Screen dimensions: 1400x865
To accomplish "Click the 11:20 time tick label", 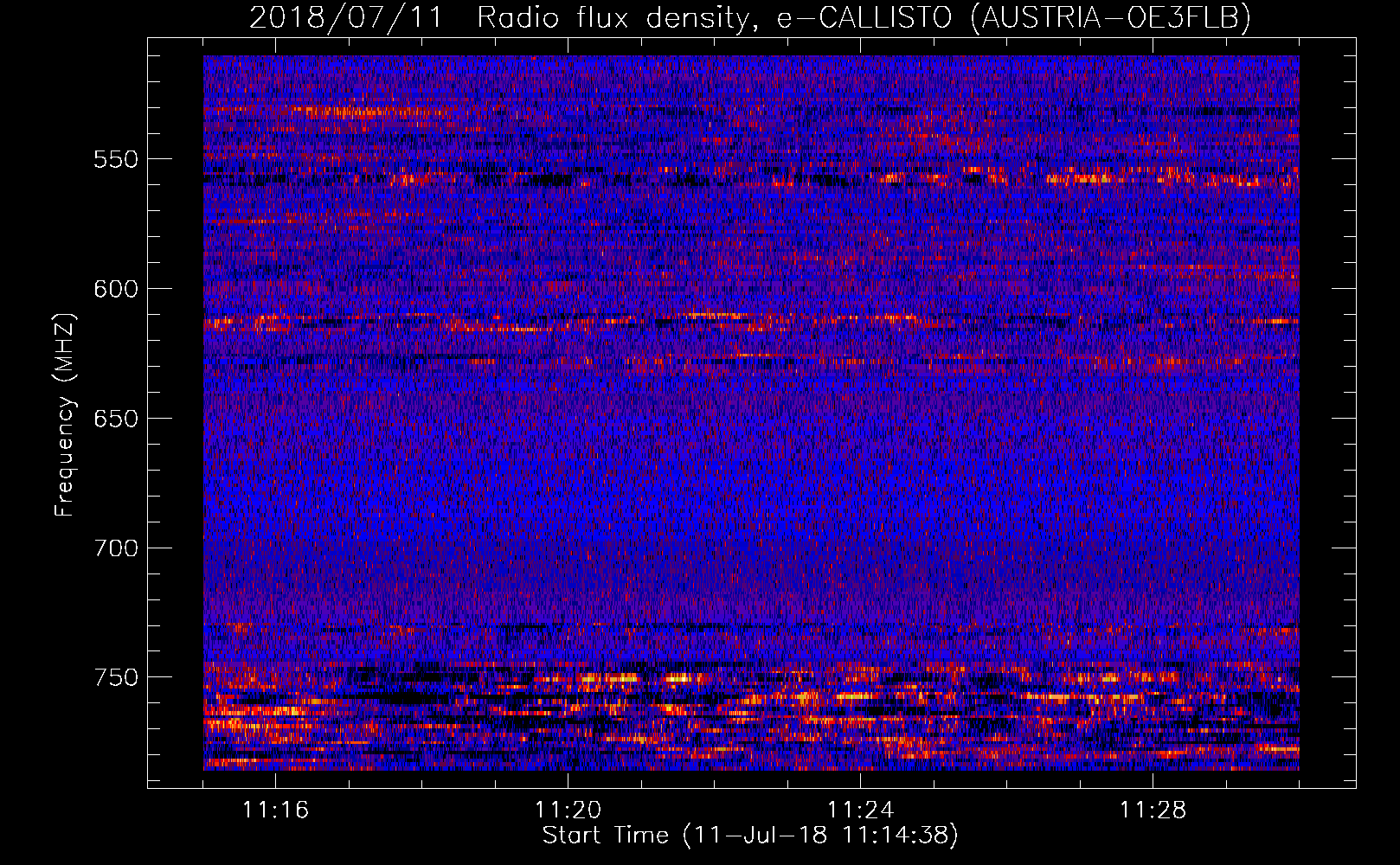I will click(568, 810).
